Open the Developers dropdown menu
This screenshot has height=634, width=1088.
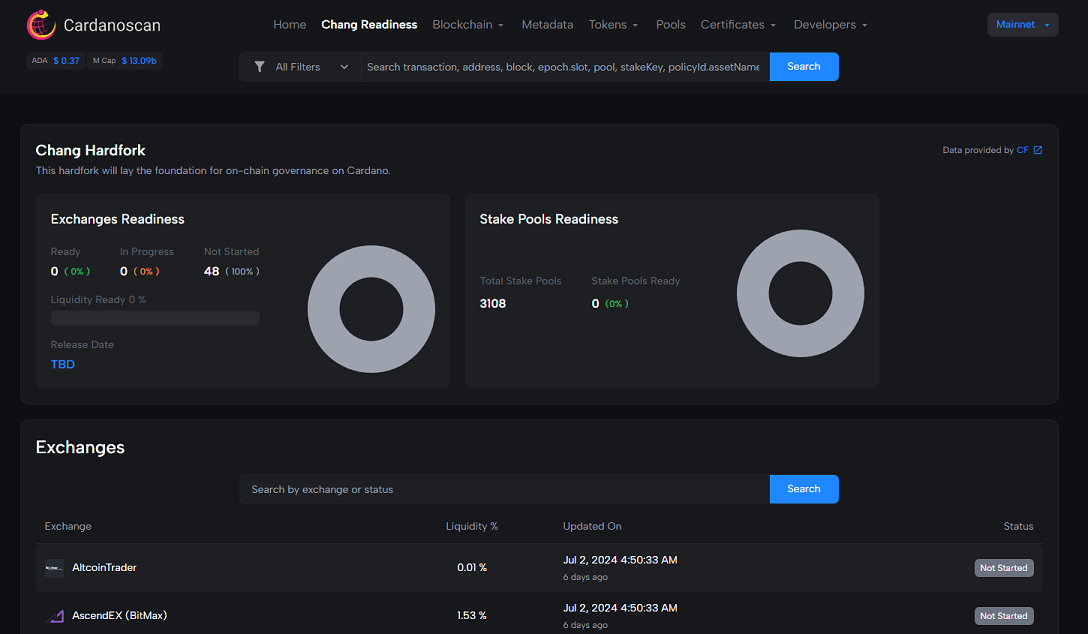click(x=830, y=25)
